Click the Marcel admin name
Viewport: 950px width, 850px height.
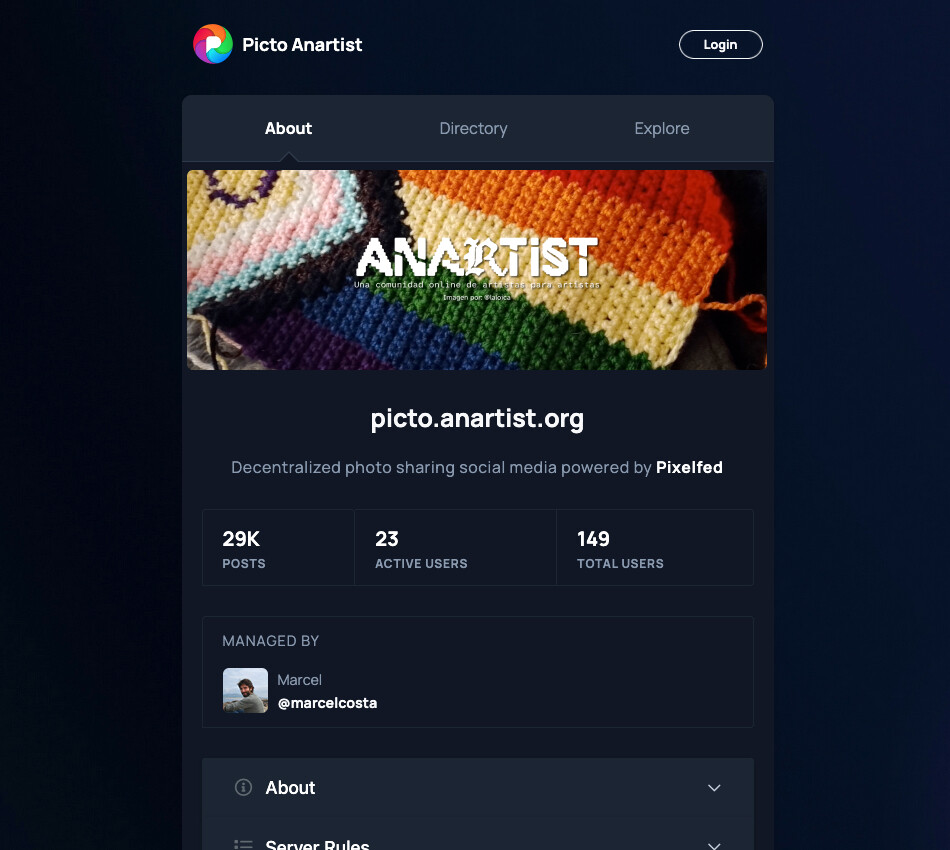299,680
